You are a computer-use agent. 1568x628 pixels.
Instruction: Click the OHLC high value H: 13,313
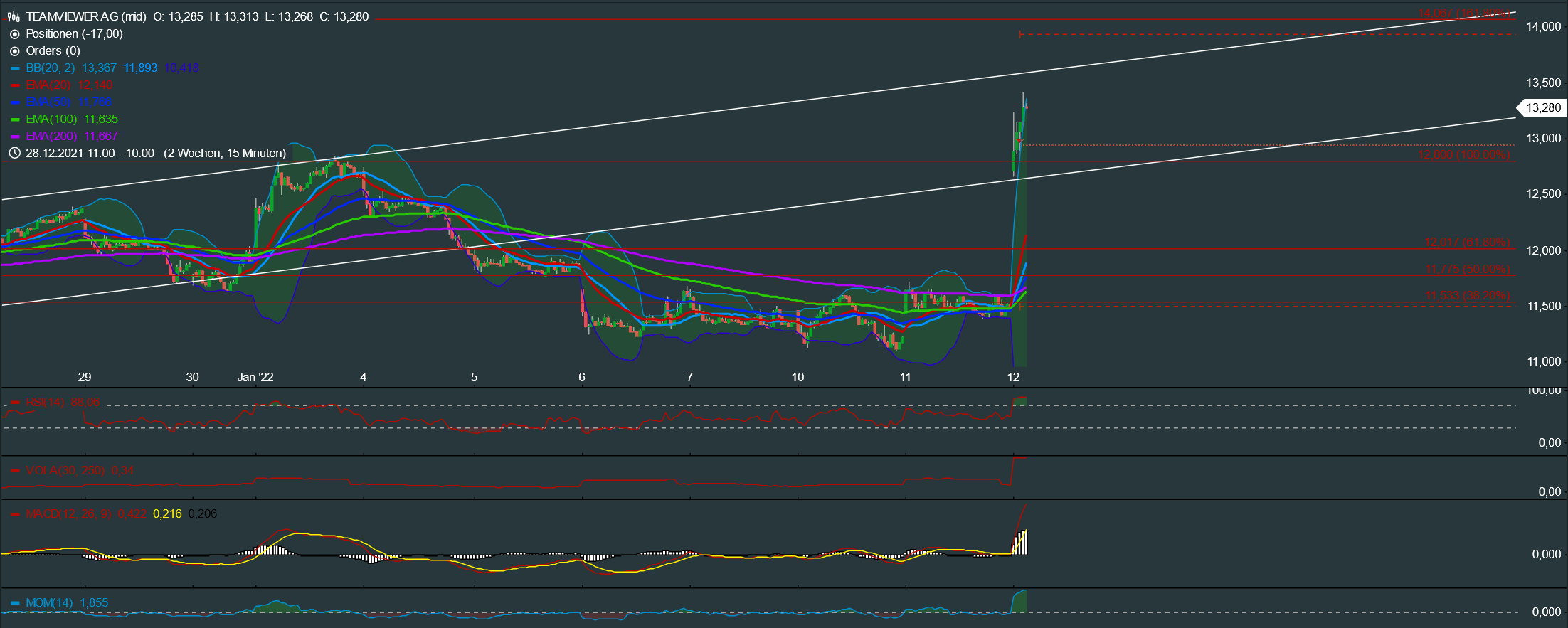(x=234, y=16)
